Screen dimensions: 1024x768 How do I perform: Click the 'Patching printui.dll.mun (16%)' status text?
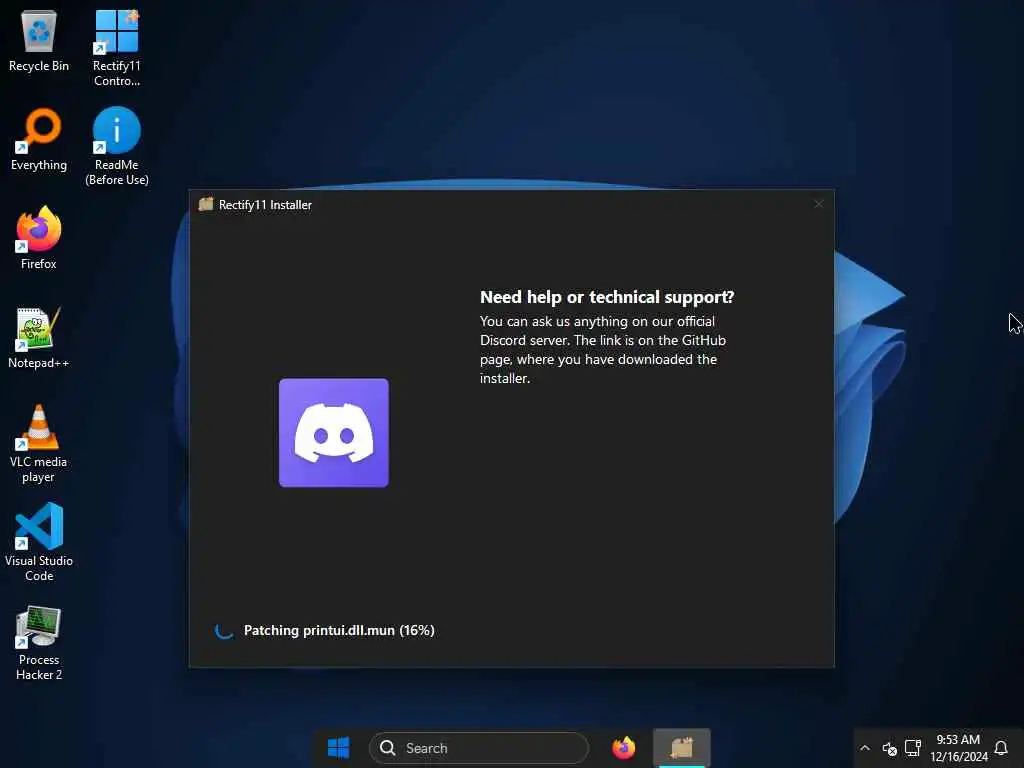click(339, 630)
